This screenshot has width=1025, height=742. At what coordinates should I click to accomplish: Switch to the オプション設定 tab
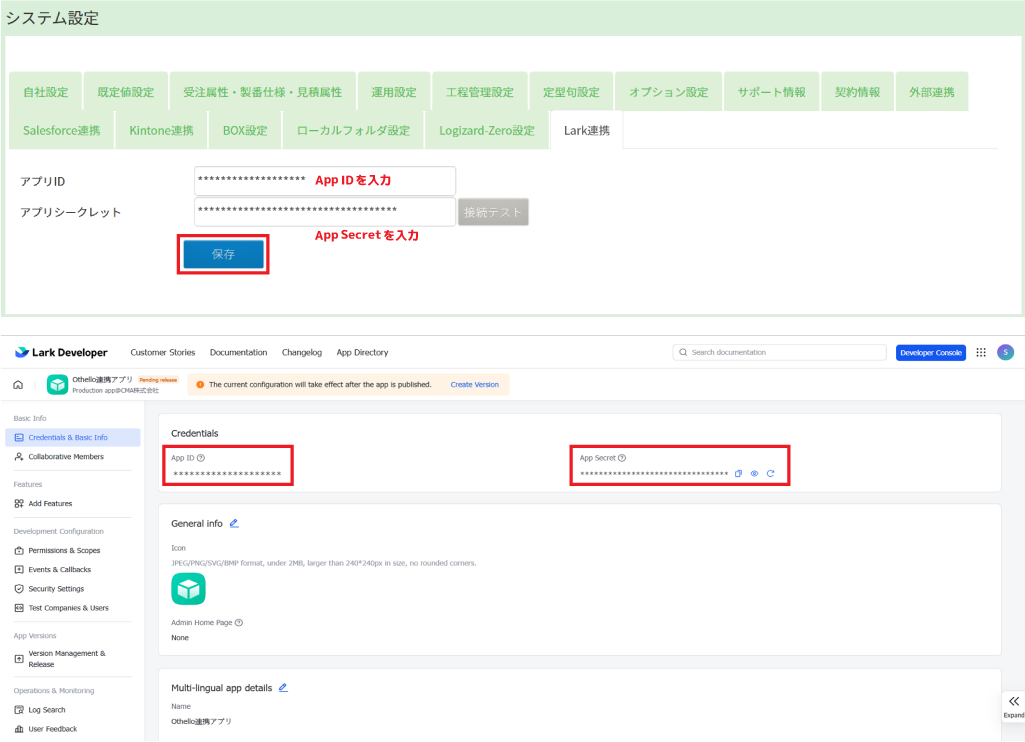coord(669,92)
